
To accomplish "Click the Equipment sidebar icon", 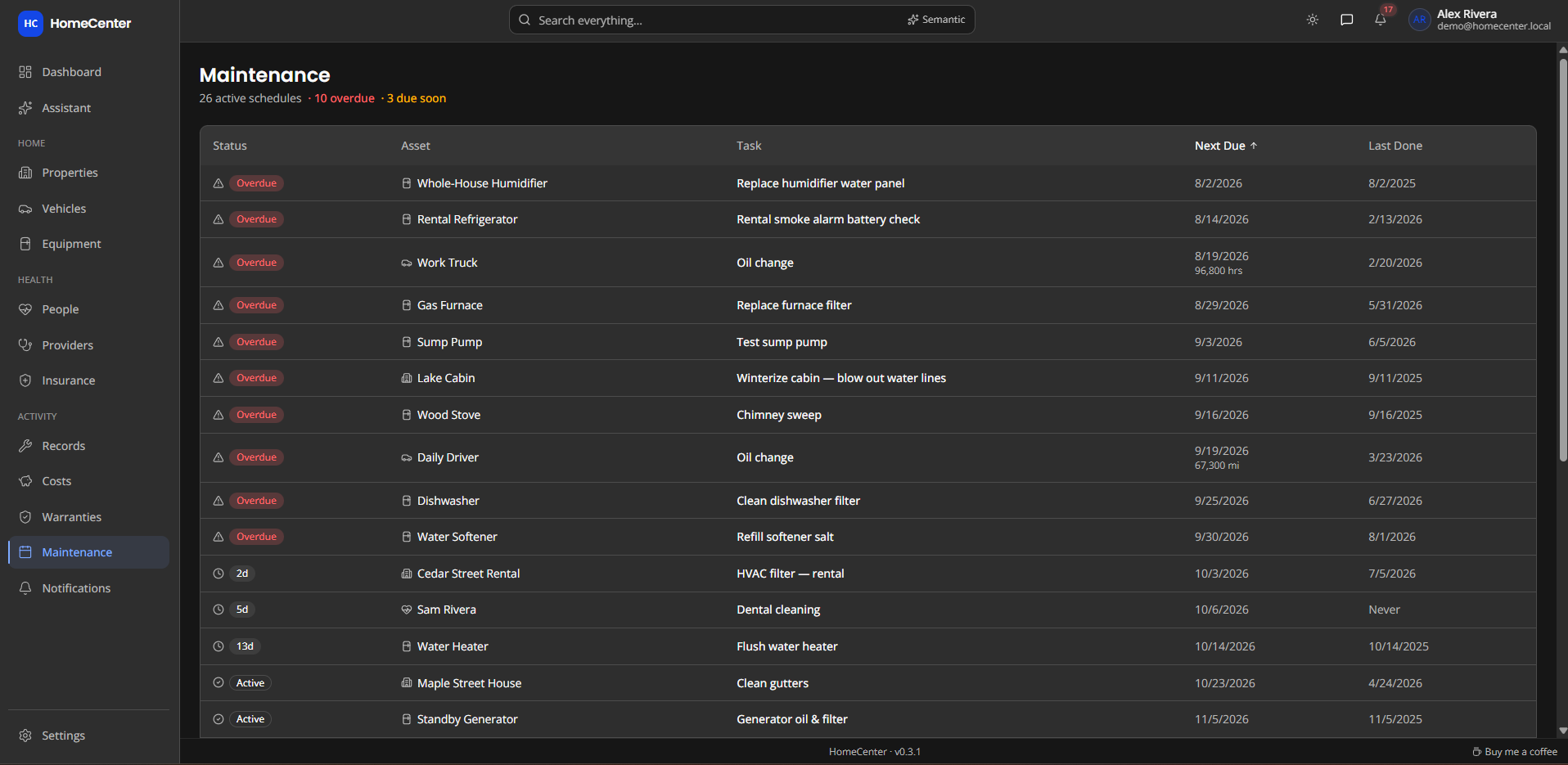I will click(x=25, y=244).
